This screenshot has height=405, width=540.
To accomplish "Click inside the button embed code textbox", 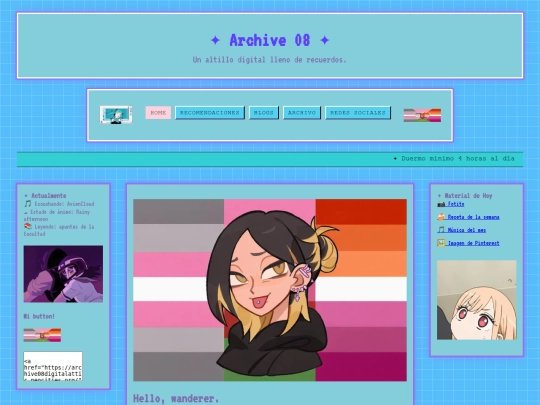I will [x=53, y=366].
